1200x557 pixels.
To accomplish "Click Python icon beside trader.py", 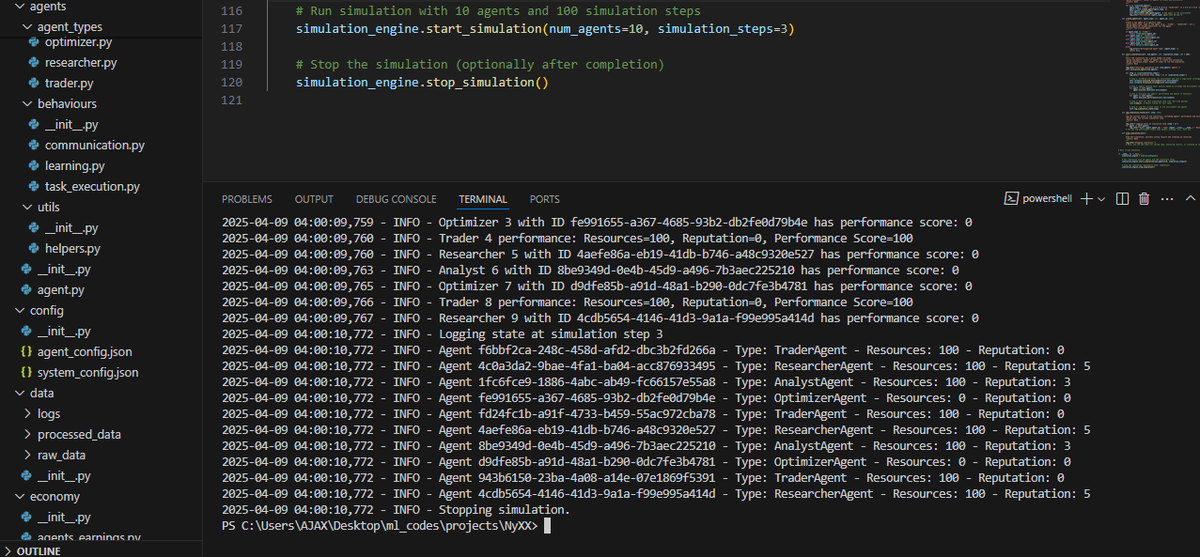I will tap(33, 83).
